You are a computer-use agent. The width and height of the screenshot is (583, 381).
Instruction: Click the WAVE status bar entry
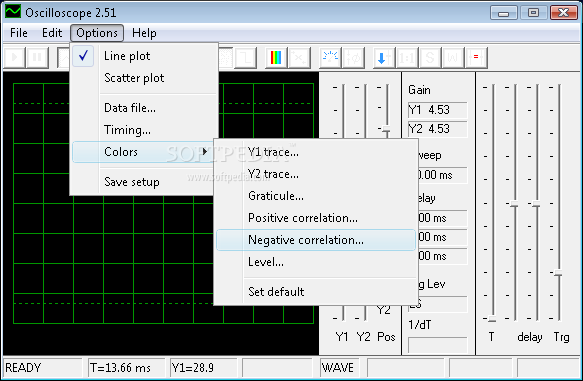338,368
